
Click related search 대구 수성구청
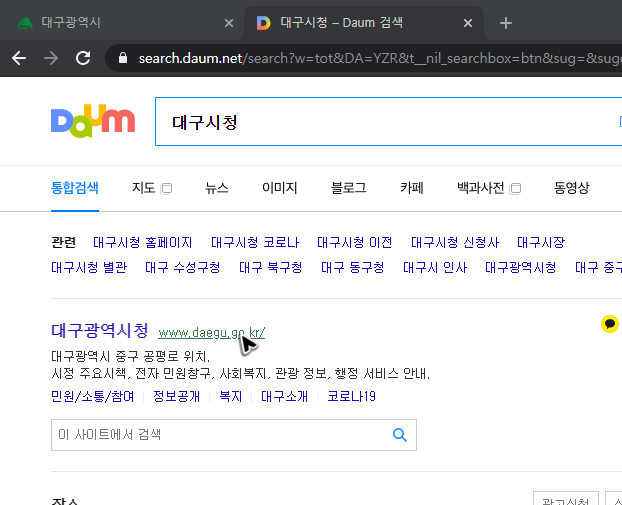(x=182, y=267)
